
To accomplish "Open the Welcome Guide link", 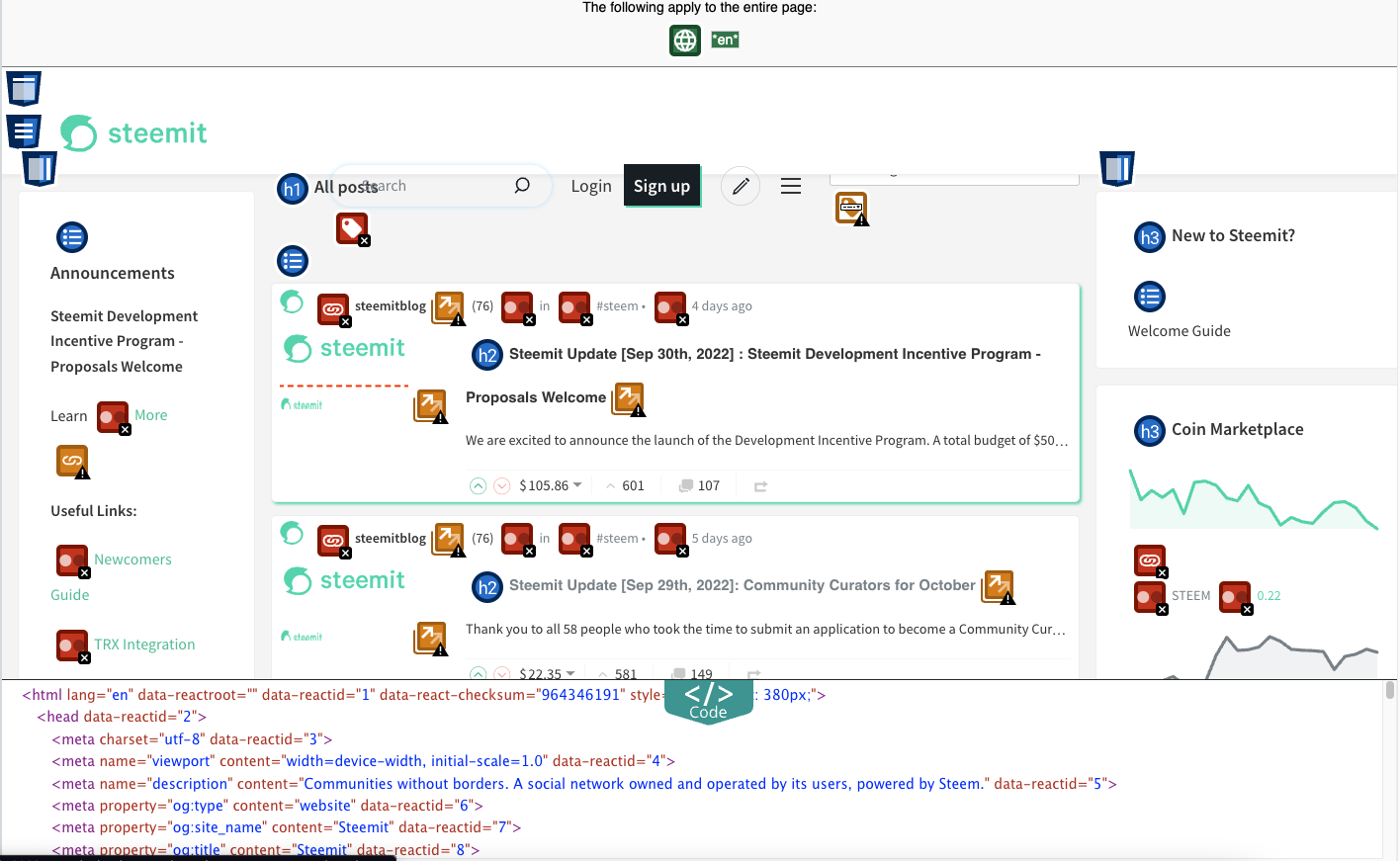I will pos(1180,331).
